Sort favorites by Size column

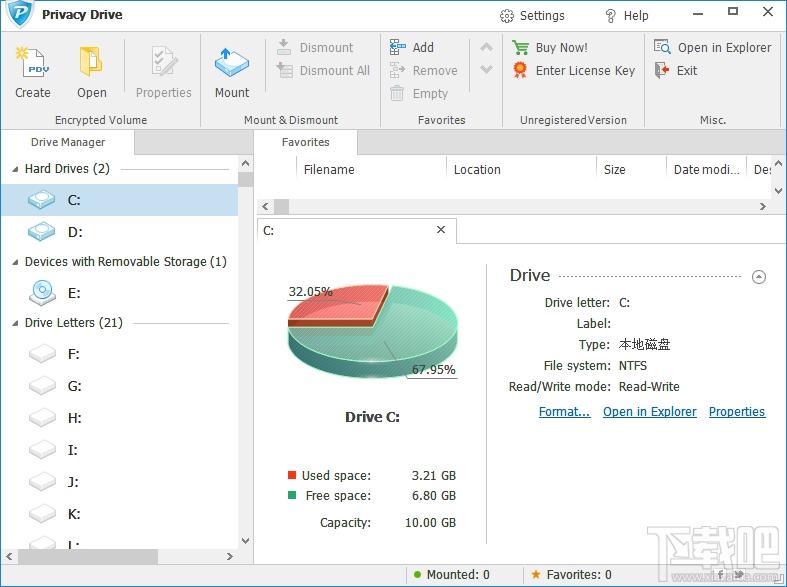(631, 170)
